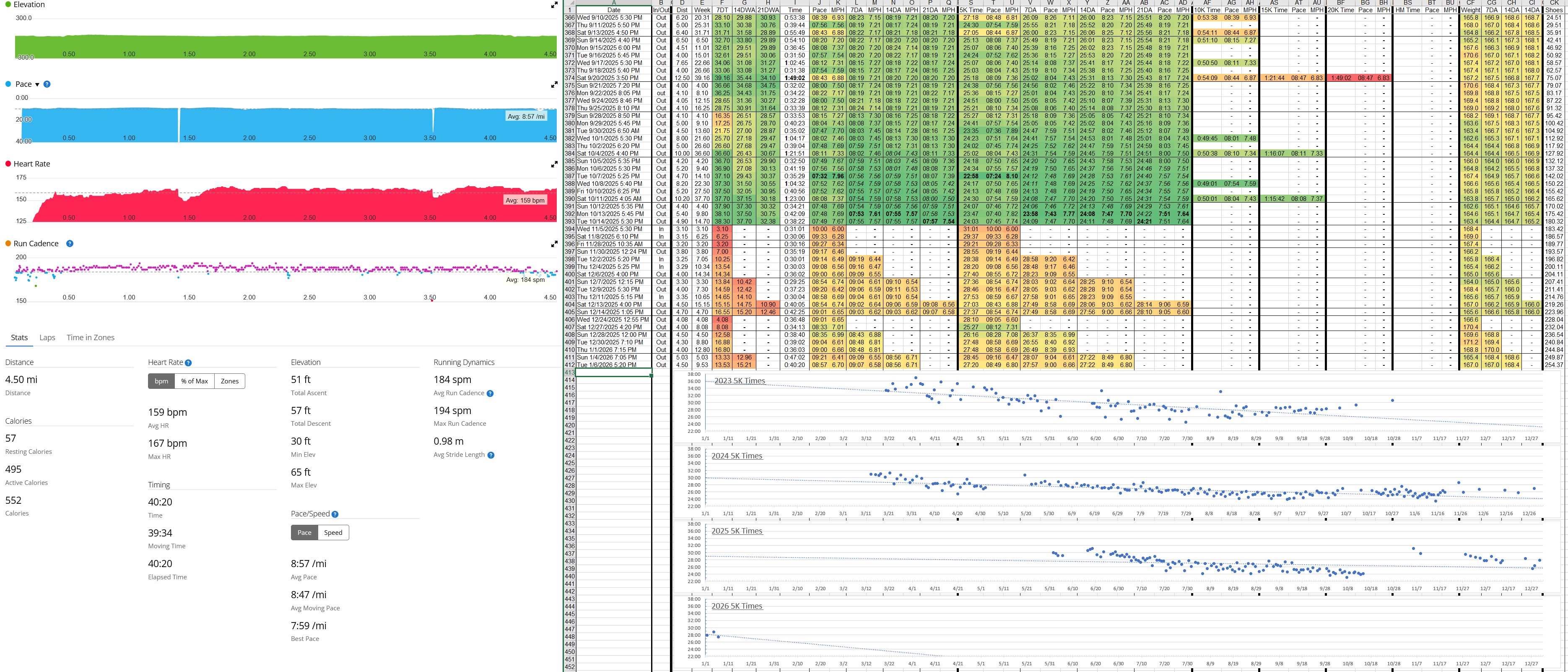The image size is (1568, 672).
Task: Switch to the Time in Zones tab
Action: [90, 338]
